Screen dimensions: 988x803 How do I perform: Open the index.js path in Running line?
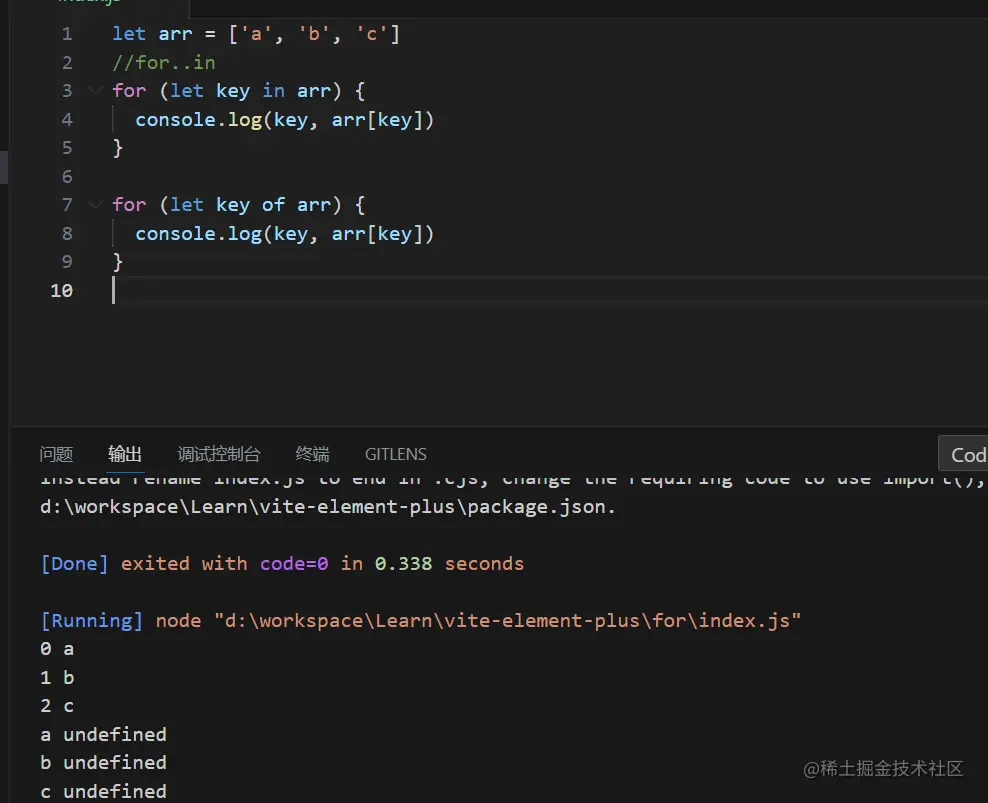[508, 621]
